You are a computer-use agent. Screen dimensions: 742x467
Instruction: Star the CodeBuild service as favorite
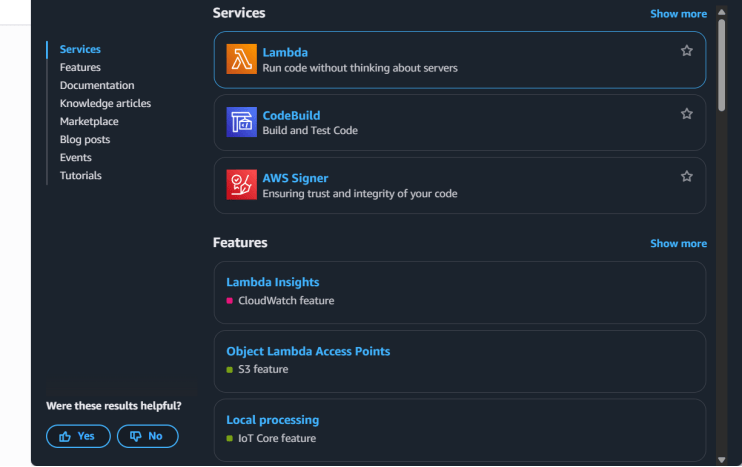(686, 114)
